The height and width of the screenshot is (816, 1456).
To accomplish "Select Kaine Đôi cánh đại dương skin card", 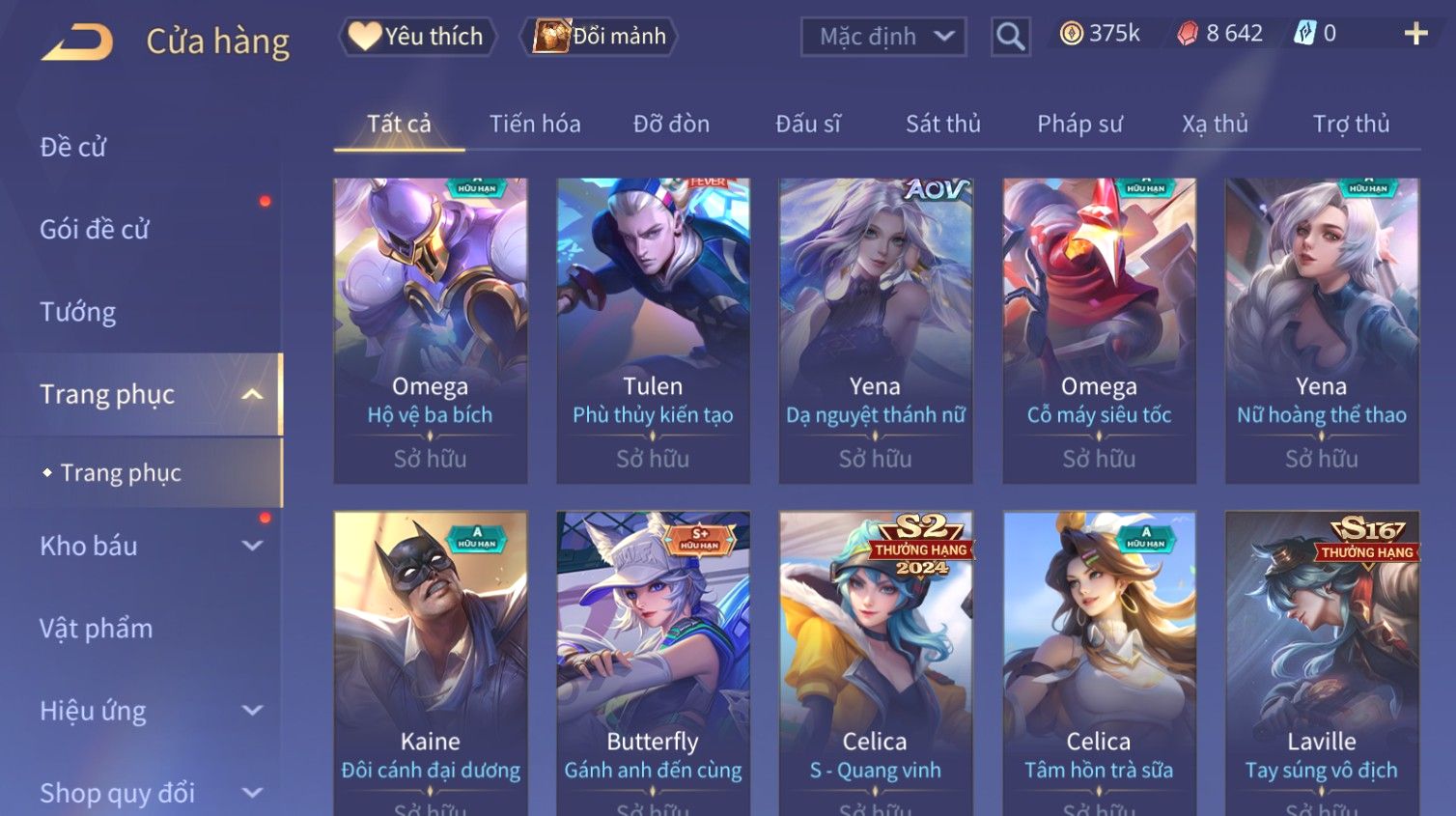I will point(431,663).
